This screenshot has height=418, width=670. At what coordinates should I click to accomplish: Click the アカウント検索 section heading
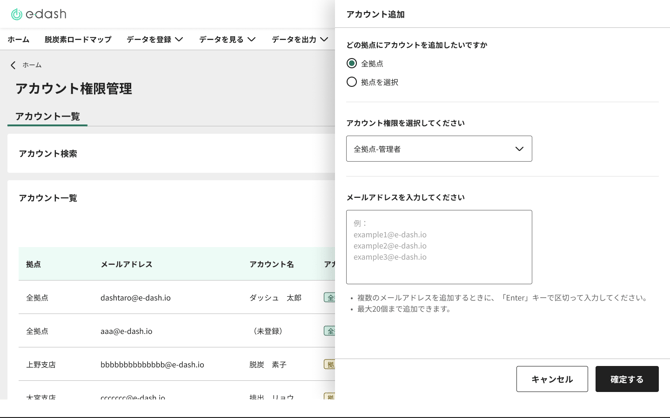pyautogui.click(x=48, y=153)
